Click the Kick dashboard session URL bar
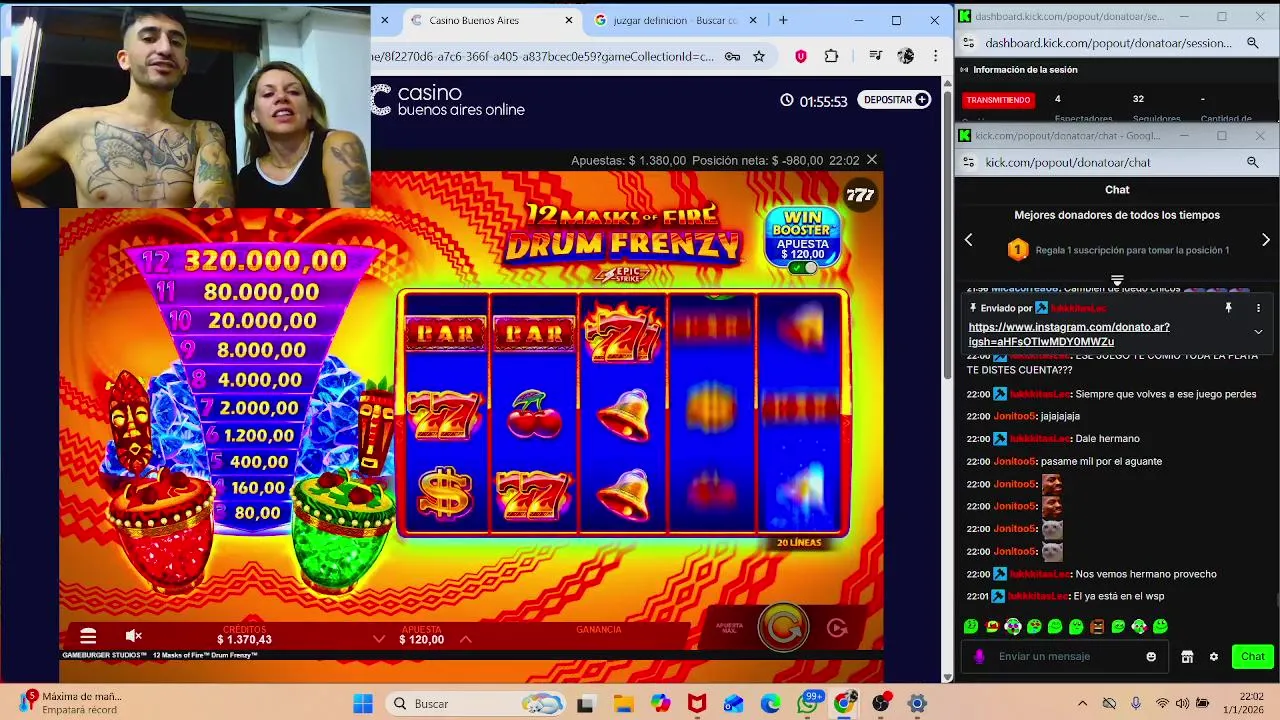The height and width of the screenshot is (720, 1280). [x=1108, y=43]
